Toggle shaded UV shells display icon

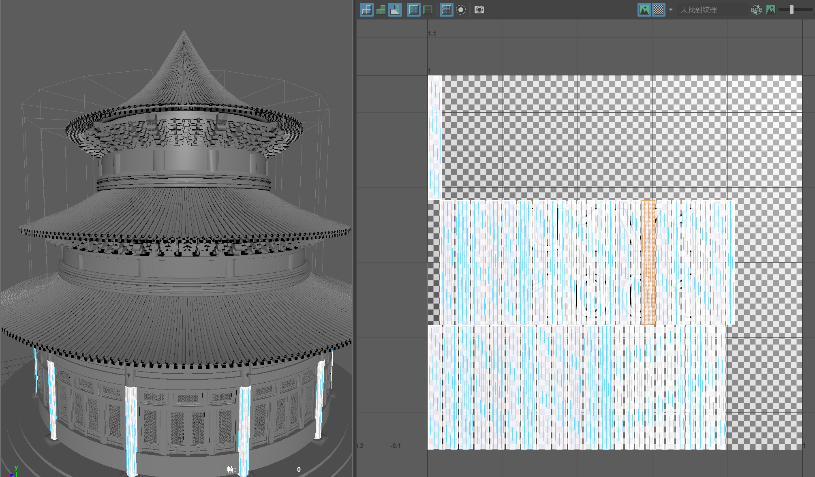pyautogui.click(x=380, y=9)
